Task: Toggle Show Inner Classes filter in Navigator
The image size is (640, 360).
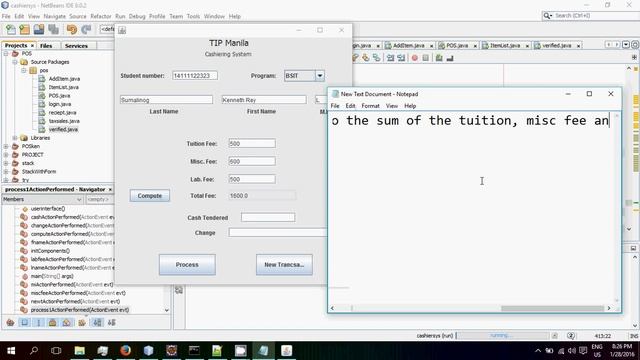Action: tap(67, 322)
